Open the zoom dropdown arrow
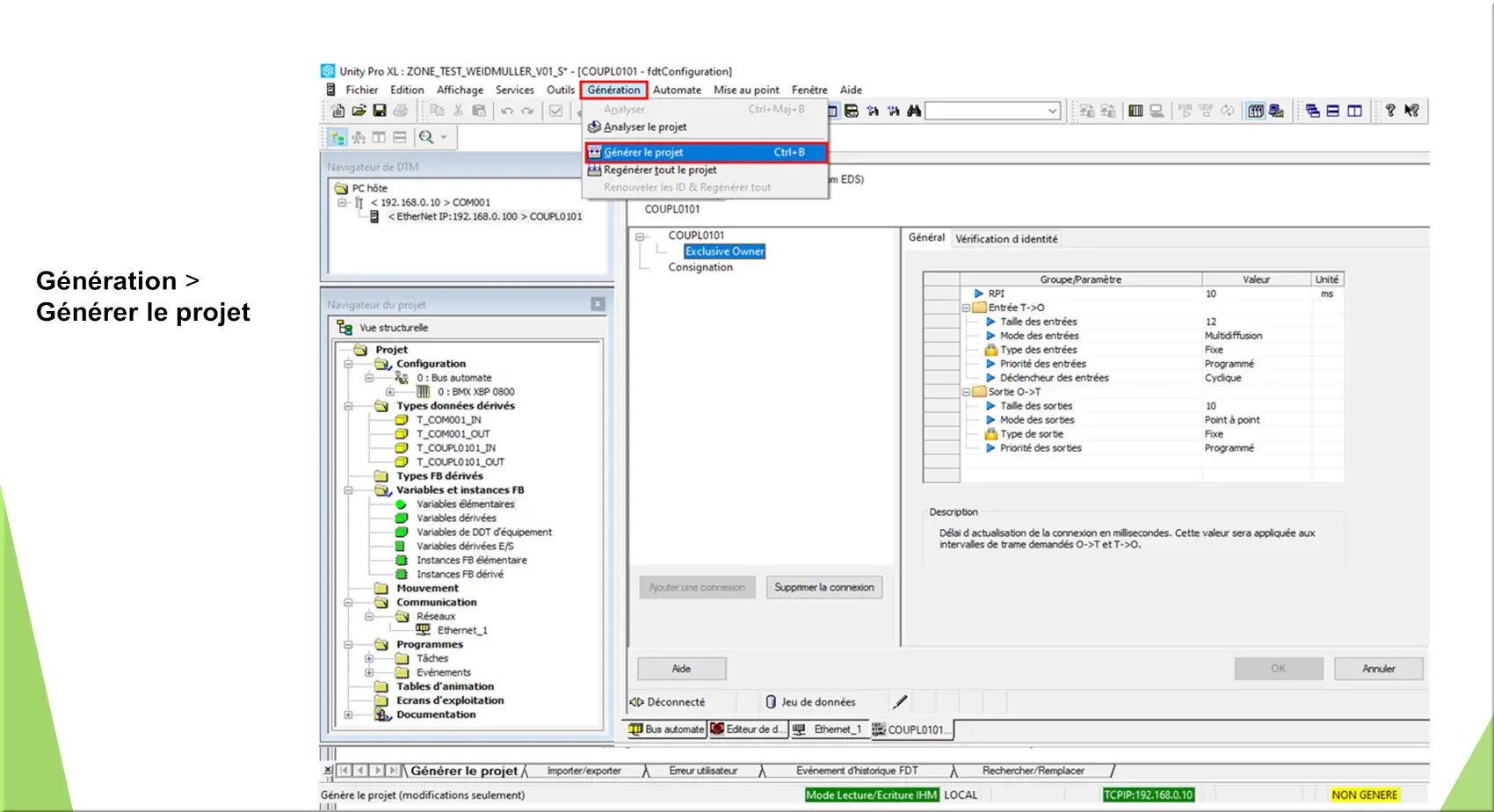The height and width of the screenshot is (812, 1494). coord(444,137)
